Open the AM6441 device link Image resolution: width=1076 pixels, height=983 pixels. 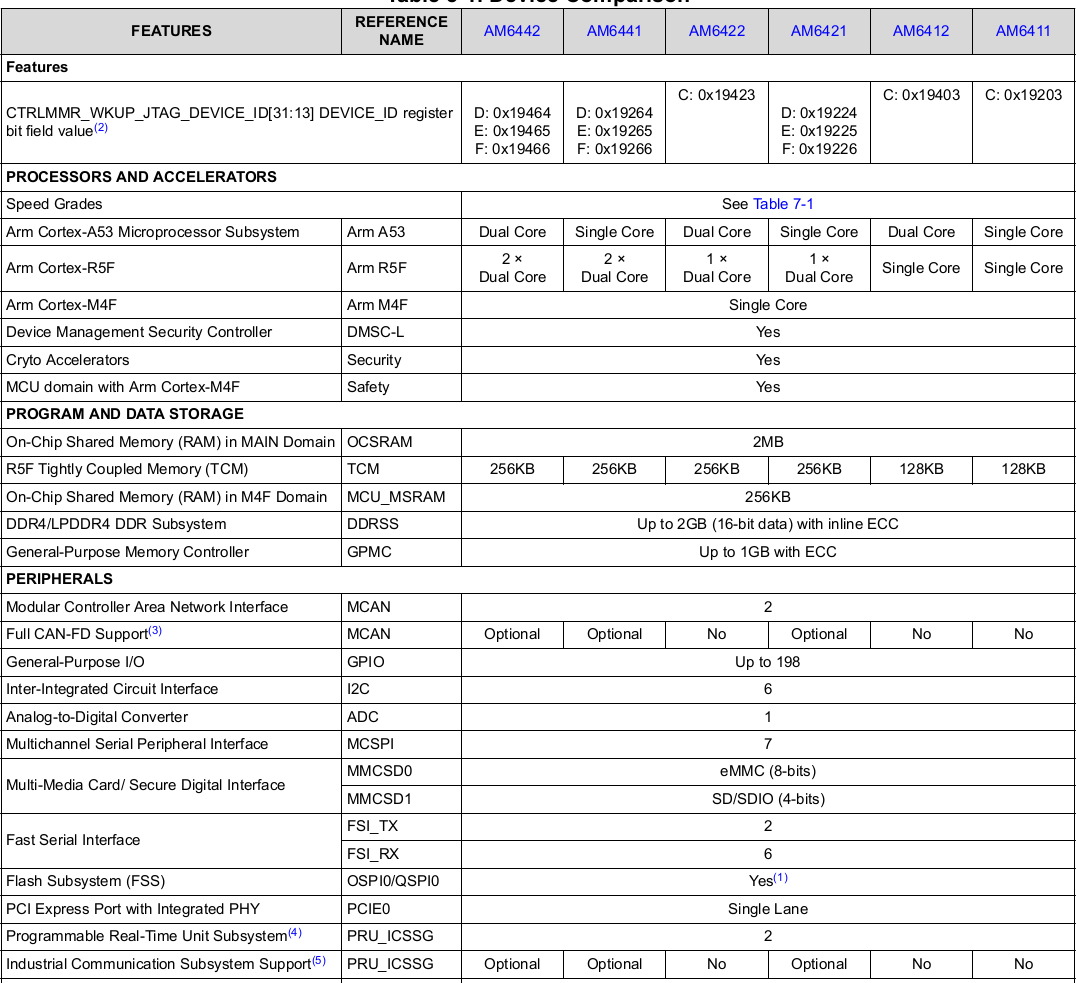(x=614, y=31)
